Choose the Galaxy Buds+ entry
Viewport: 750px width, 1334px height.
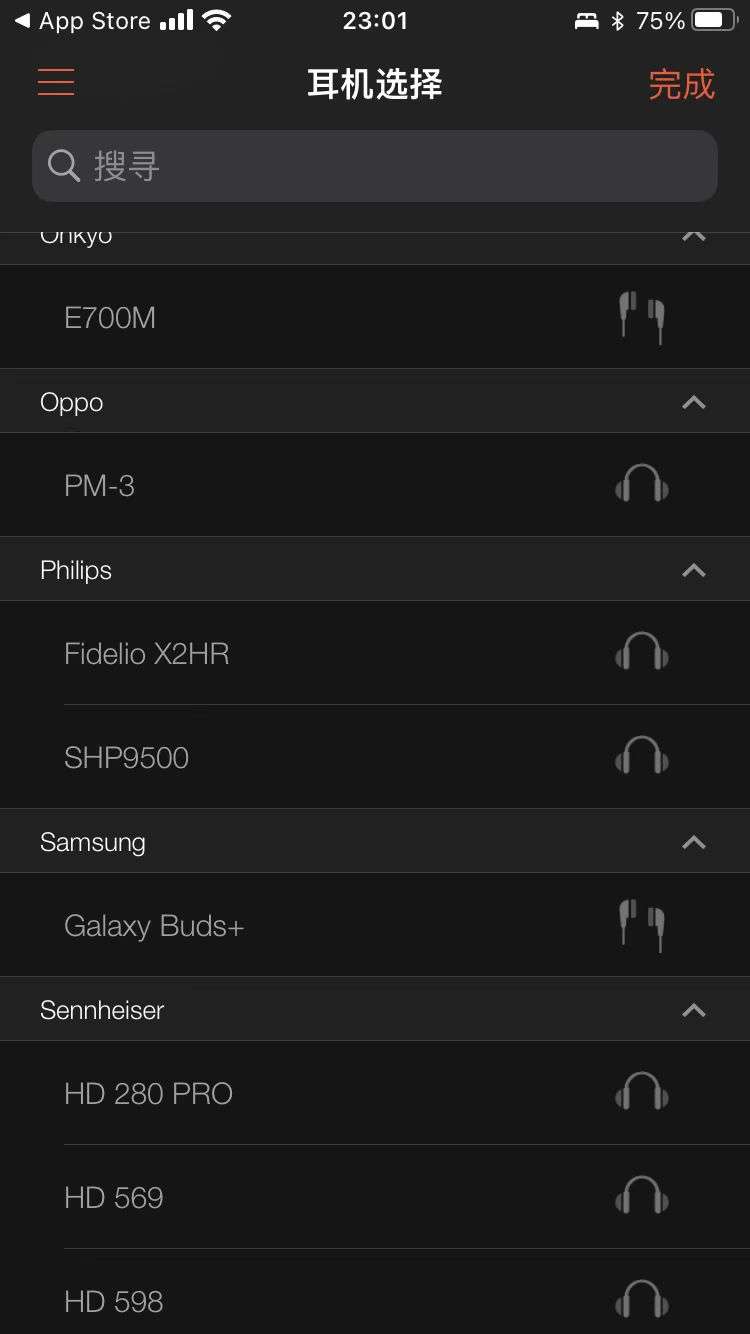pyautogui.click(x=154, y=926)
